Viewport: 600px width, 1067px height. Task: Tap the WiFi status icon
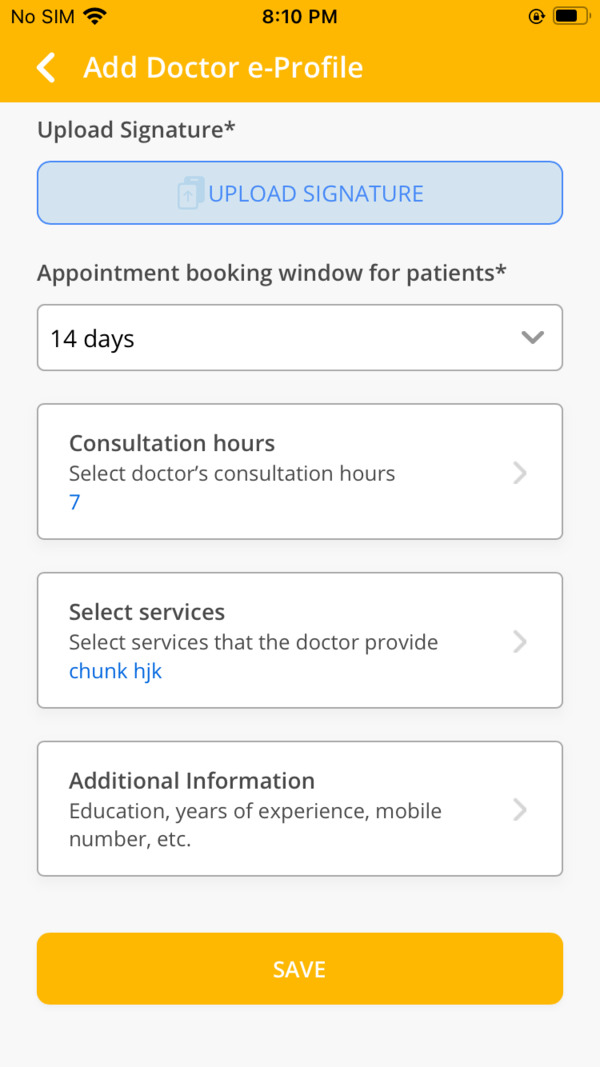coord(95,16)
